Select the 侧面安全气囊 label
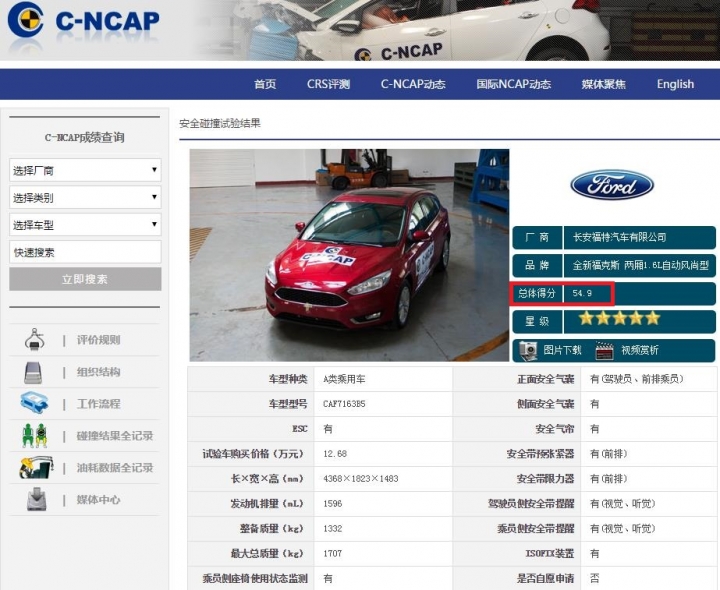Screen dimensions: 720x590 tap(545, 404)
